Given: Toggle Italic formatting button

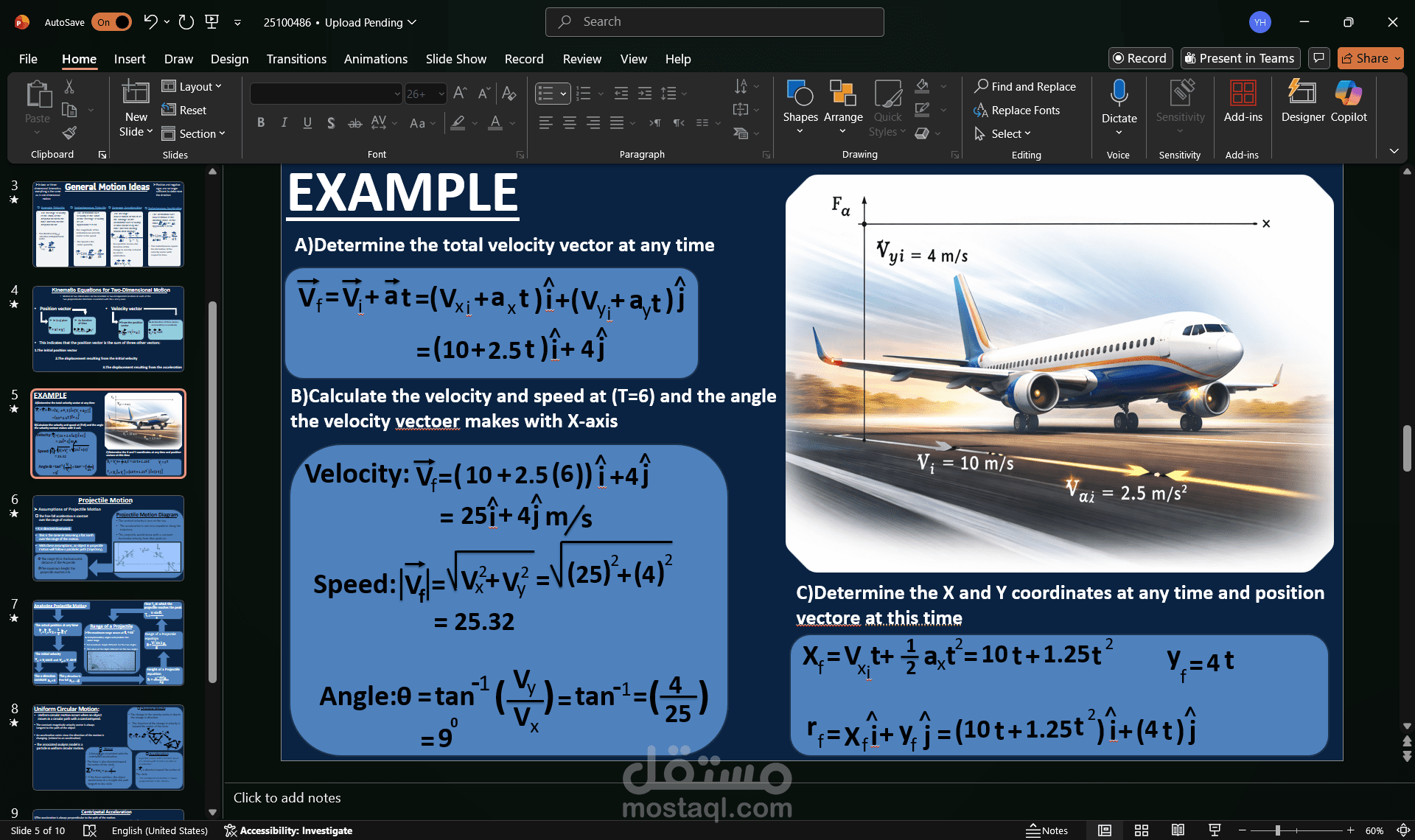Looking at the screenshot, I should click(x=284, y=123).
